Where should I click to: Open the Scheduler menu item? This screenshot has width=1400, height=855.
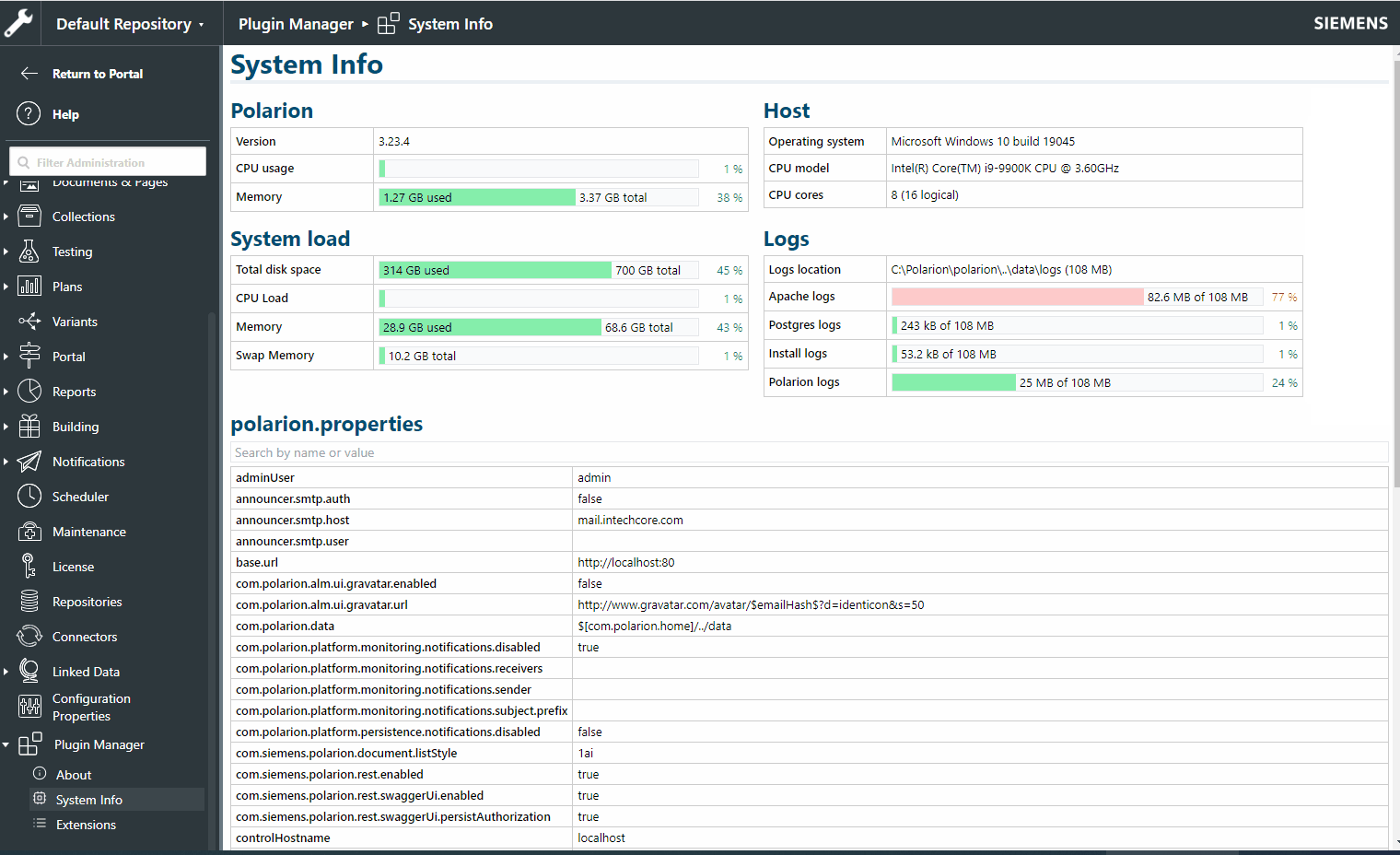[x=80, y=497]
